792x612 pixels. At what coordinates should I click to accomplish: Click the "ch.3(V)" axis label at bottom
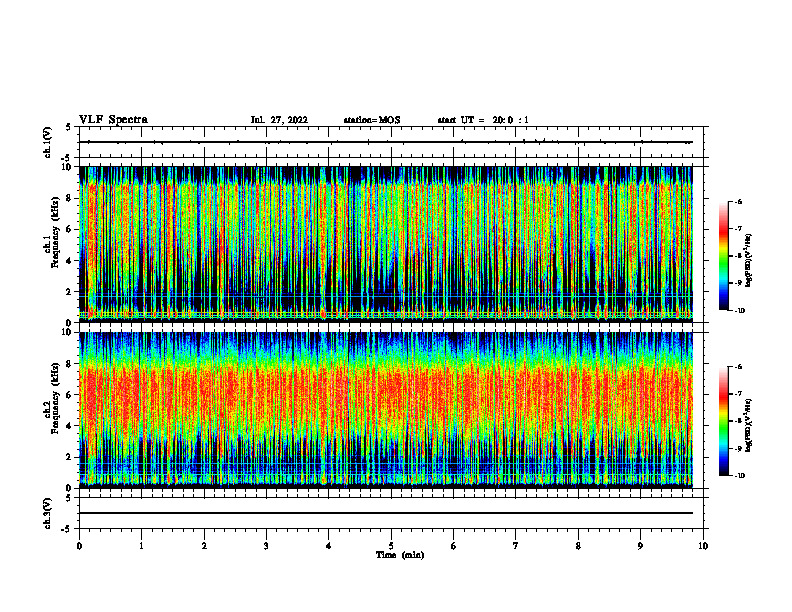coord(47,513)
